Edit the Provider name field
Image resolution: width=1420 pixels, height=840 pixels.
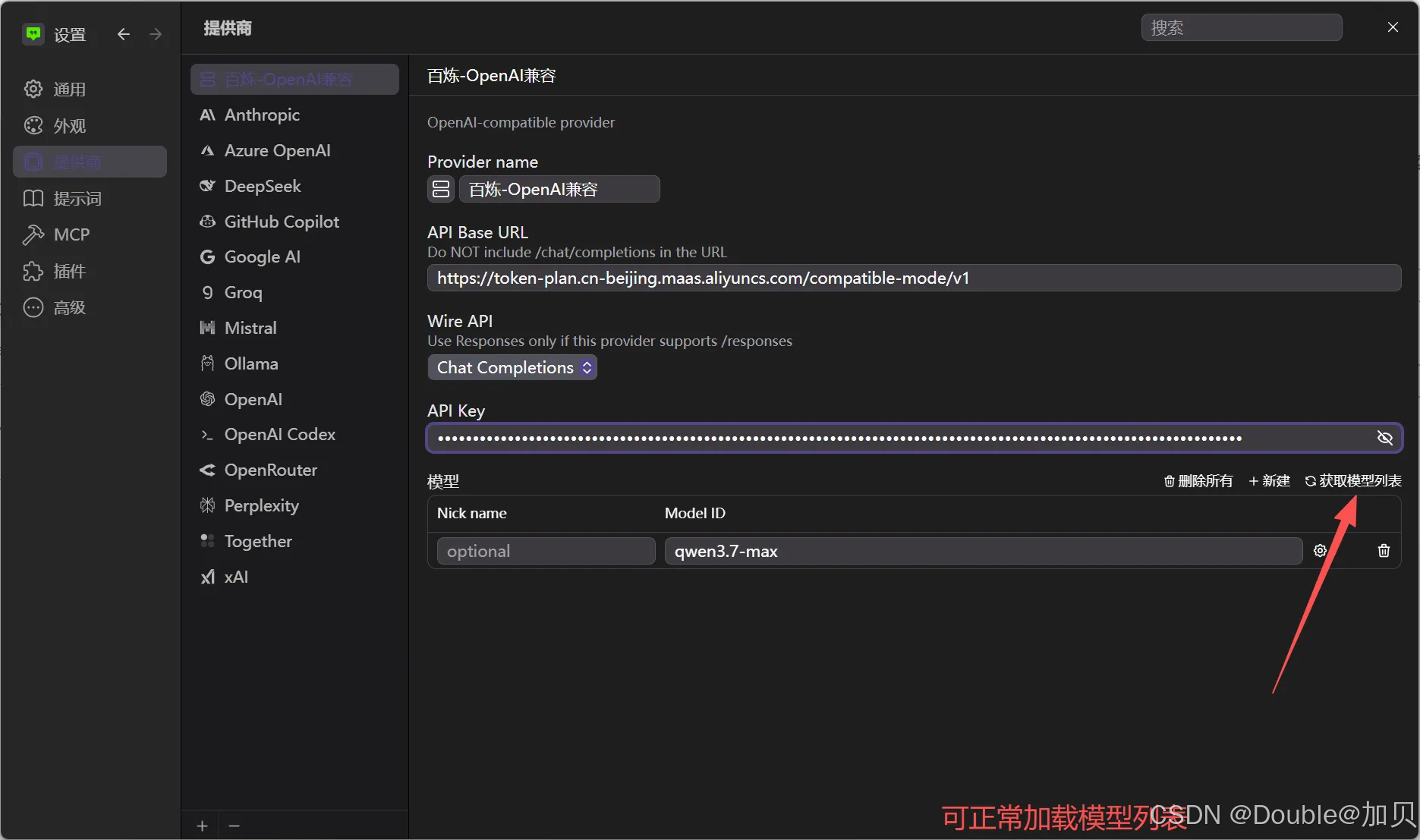pyautogui.click(x=559, y=189)
